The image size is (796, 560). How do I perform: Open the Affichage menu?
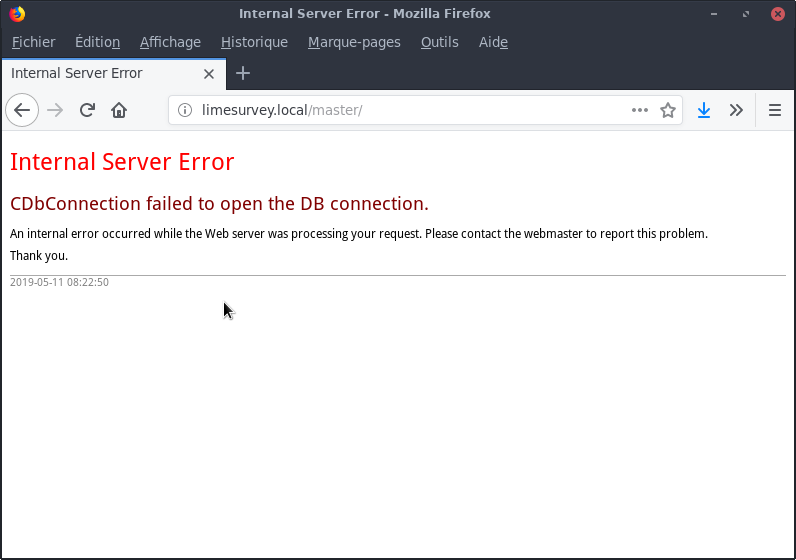170,42
